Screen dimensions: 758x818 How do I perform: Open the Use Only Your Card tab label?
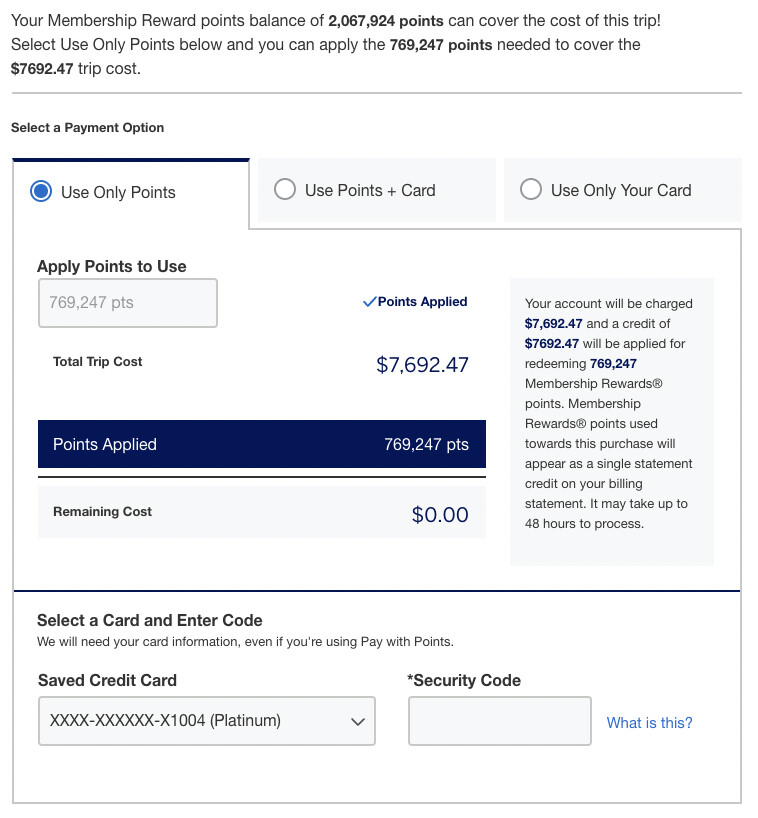pos(621,190)
